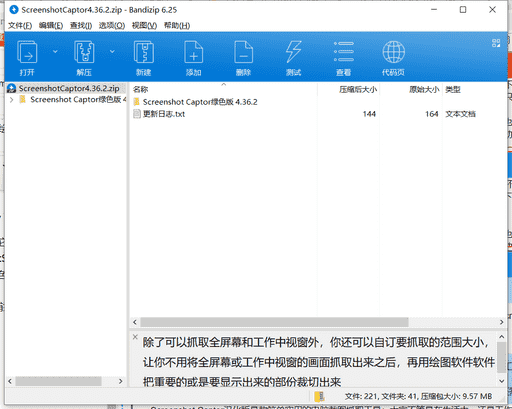Close the comment panel with the X

click(x=135, y=337)
